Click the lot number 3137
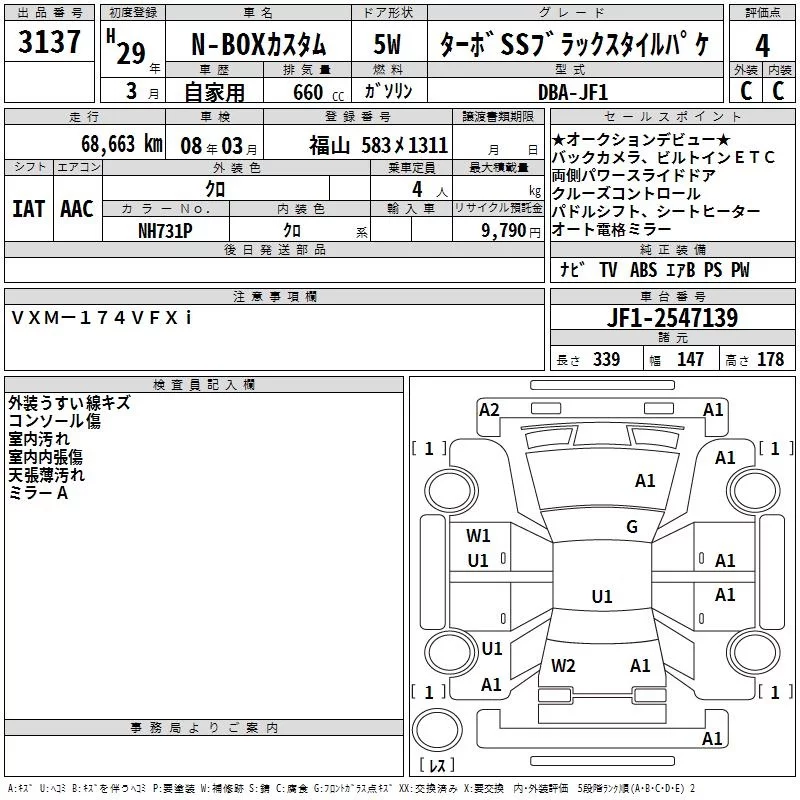Screen dimensions: 800x800 [49, 42]
